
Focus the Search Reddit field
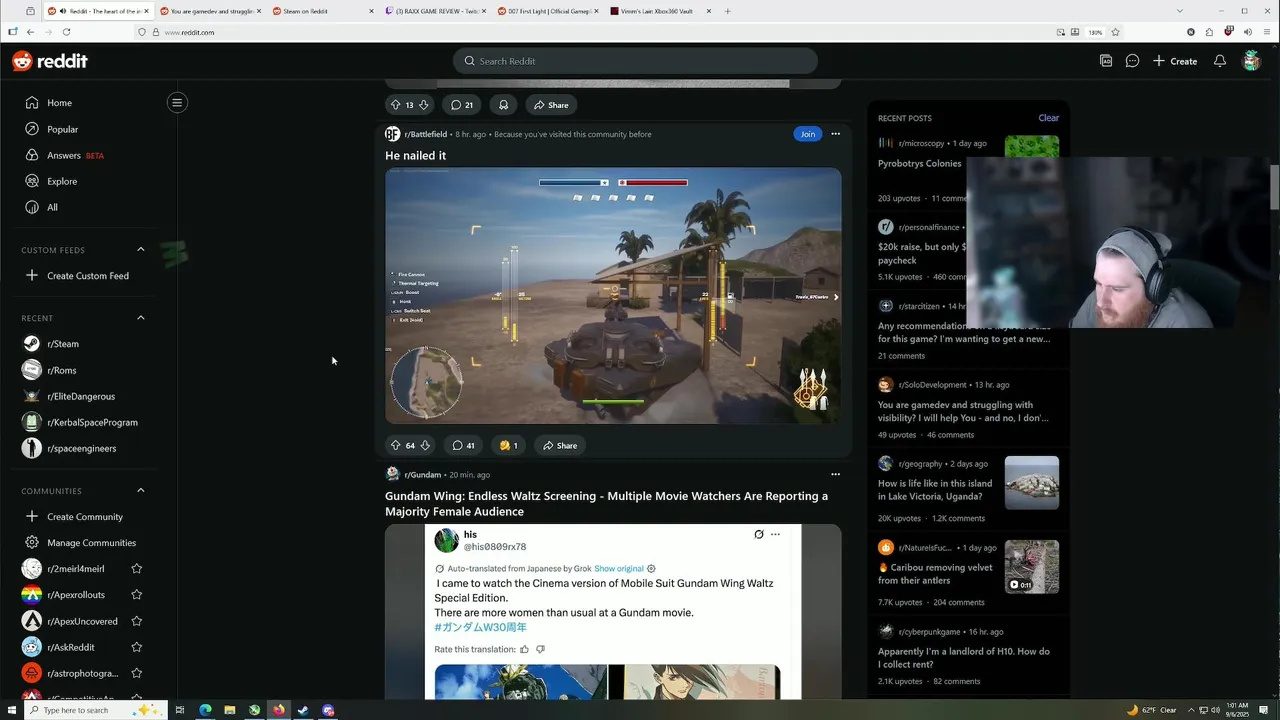635,61
